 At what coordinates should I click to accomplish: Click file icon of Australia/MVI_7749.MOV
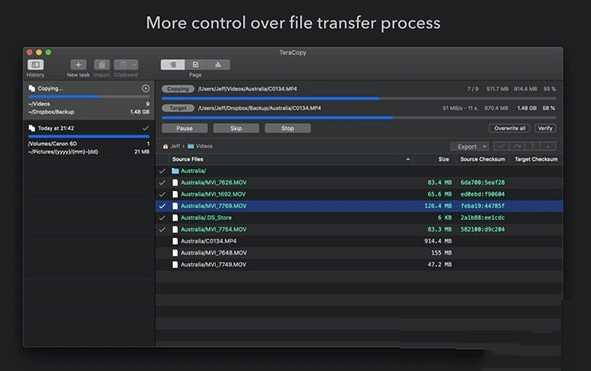[x=175, y=264]
